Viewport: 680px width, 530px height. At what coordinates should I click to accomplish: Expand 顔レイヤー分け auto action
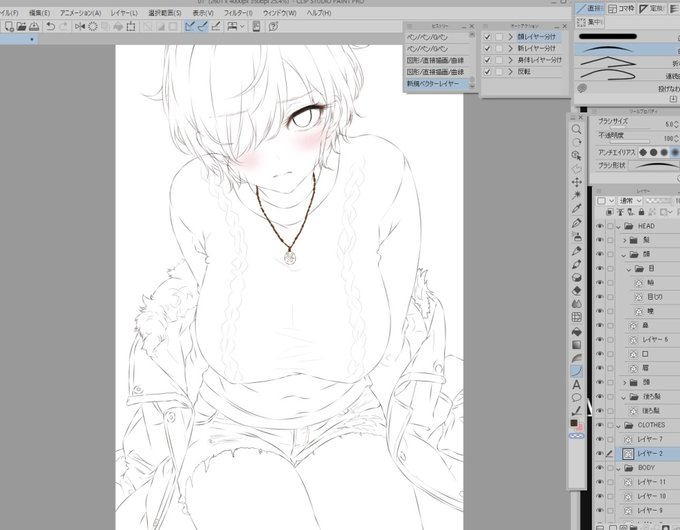pos(510,37)
